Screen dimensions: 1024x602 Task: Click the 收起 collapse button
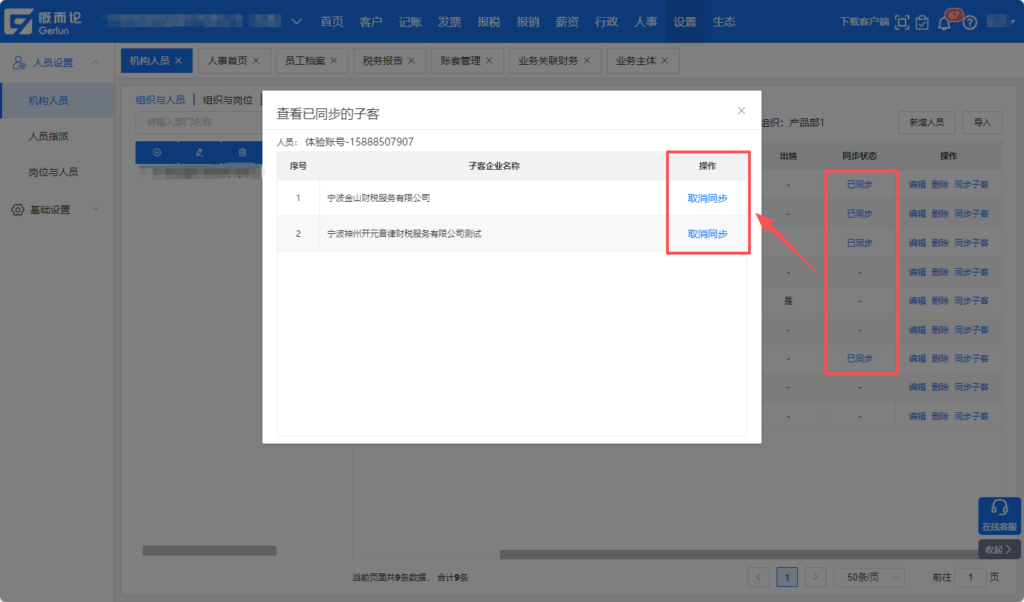998,549
